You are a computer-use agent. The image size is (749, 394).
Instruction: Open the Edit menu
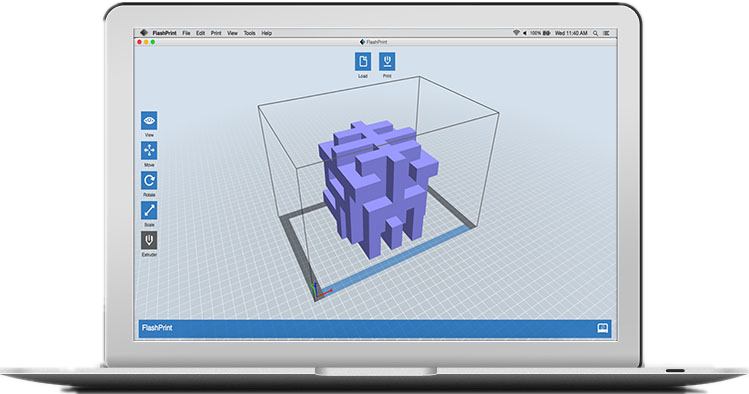(201, 33)
